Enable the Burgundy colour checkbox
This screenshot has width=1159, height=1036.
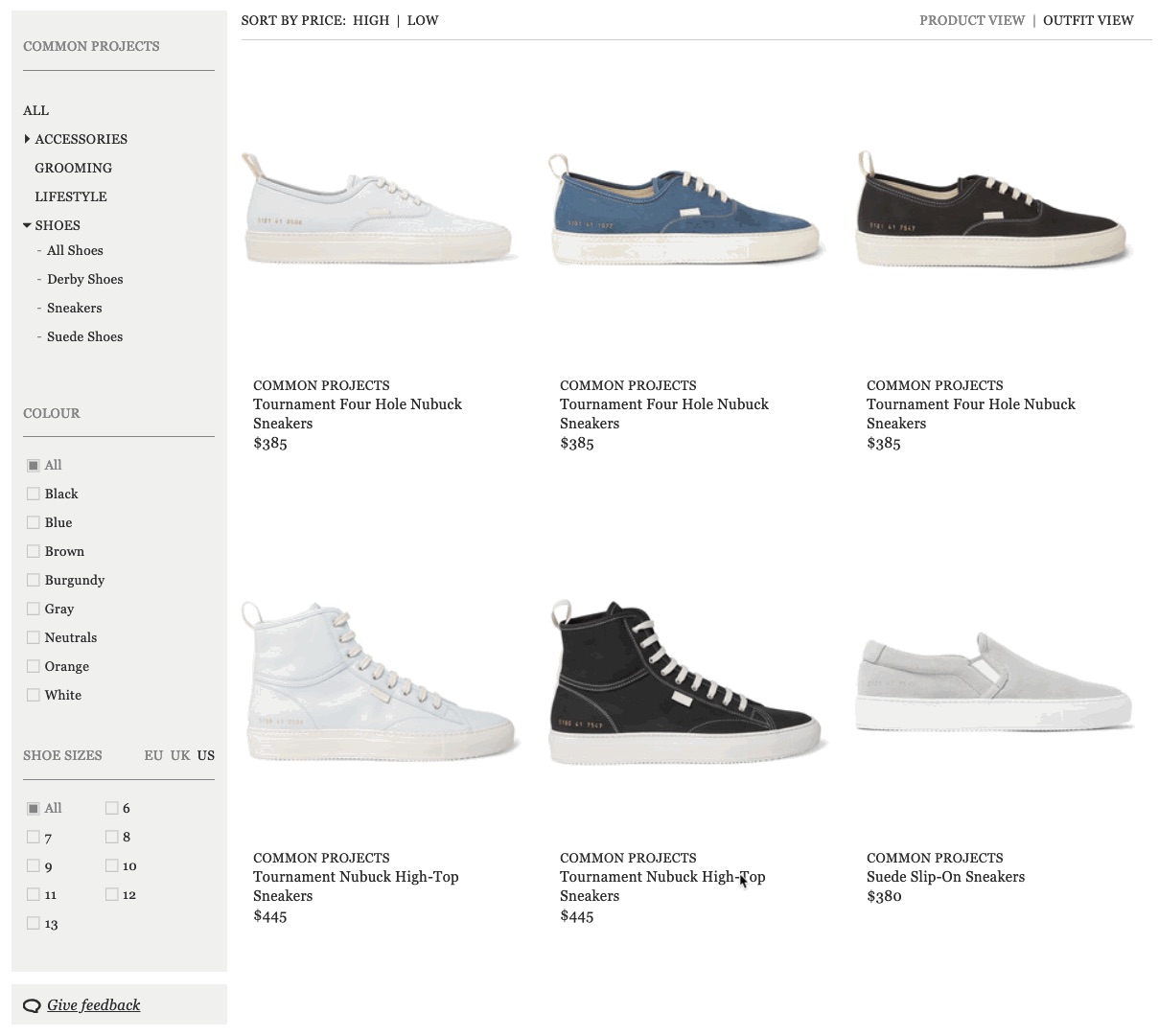(x=34, y=580)
